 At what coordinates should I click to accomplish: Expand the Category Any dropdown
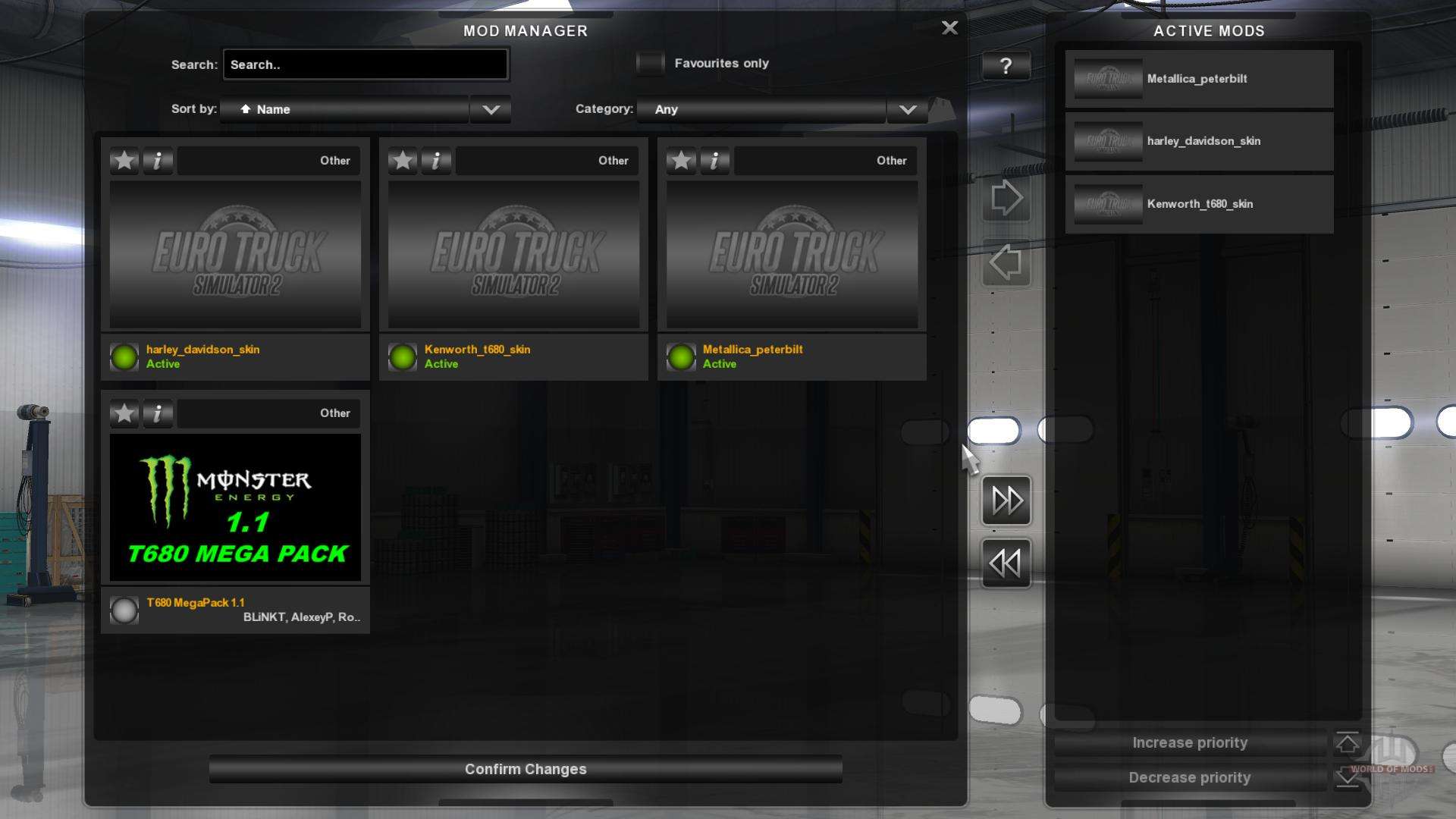point(909,109)
